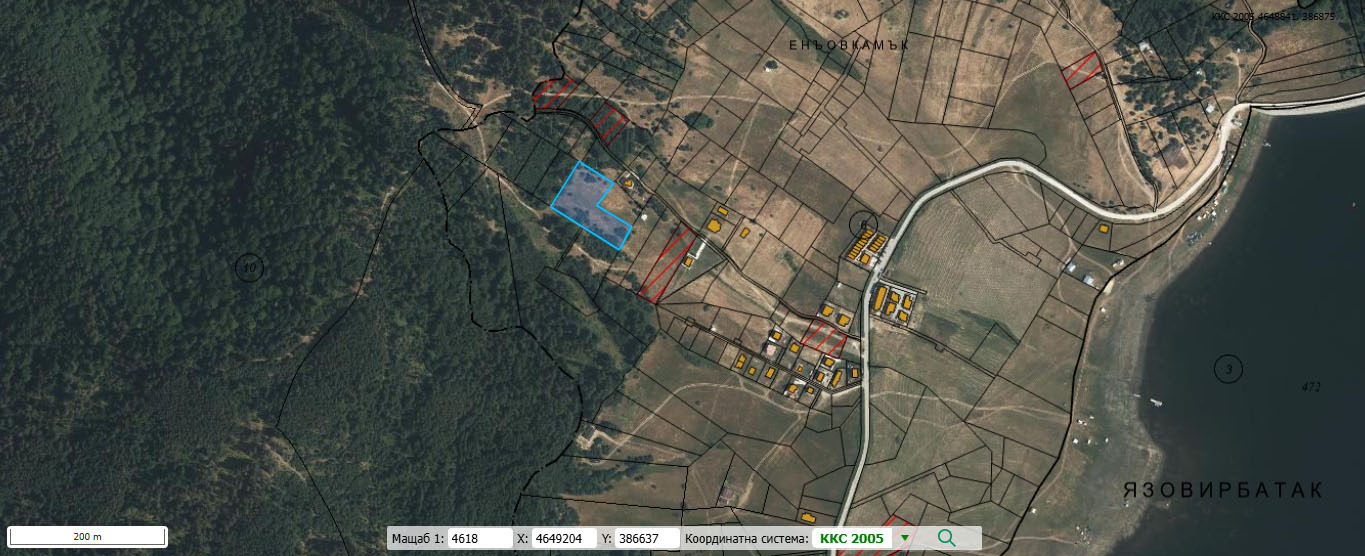The image size is (1365, 556).
Task: Click the circled number 6 marker
Action: pos(861,223)
